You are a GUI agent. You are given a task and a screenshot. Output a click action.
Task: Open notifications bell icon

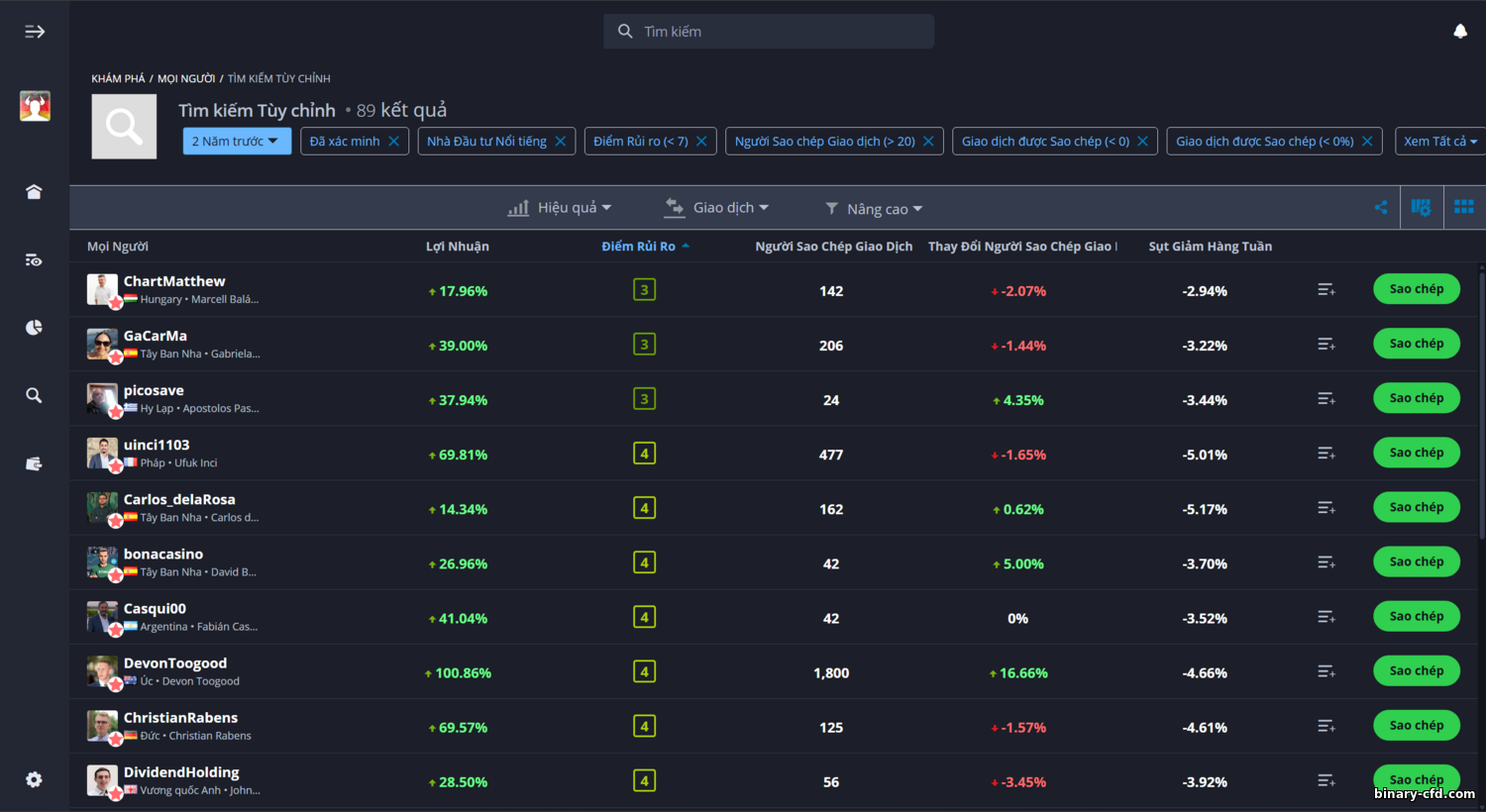pos(1459,32)
